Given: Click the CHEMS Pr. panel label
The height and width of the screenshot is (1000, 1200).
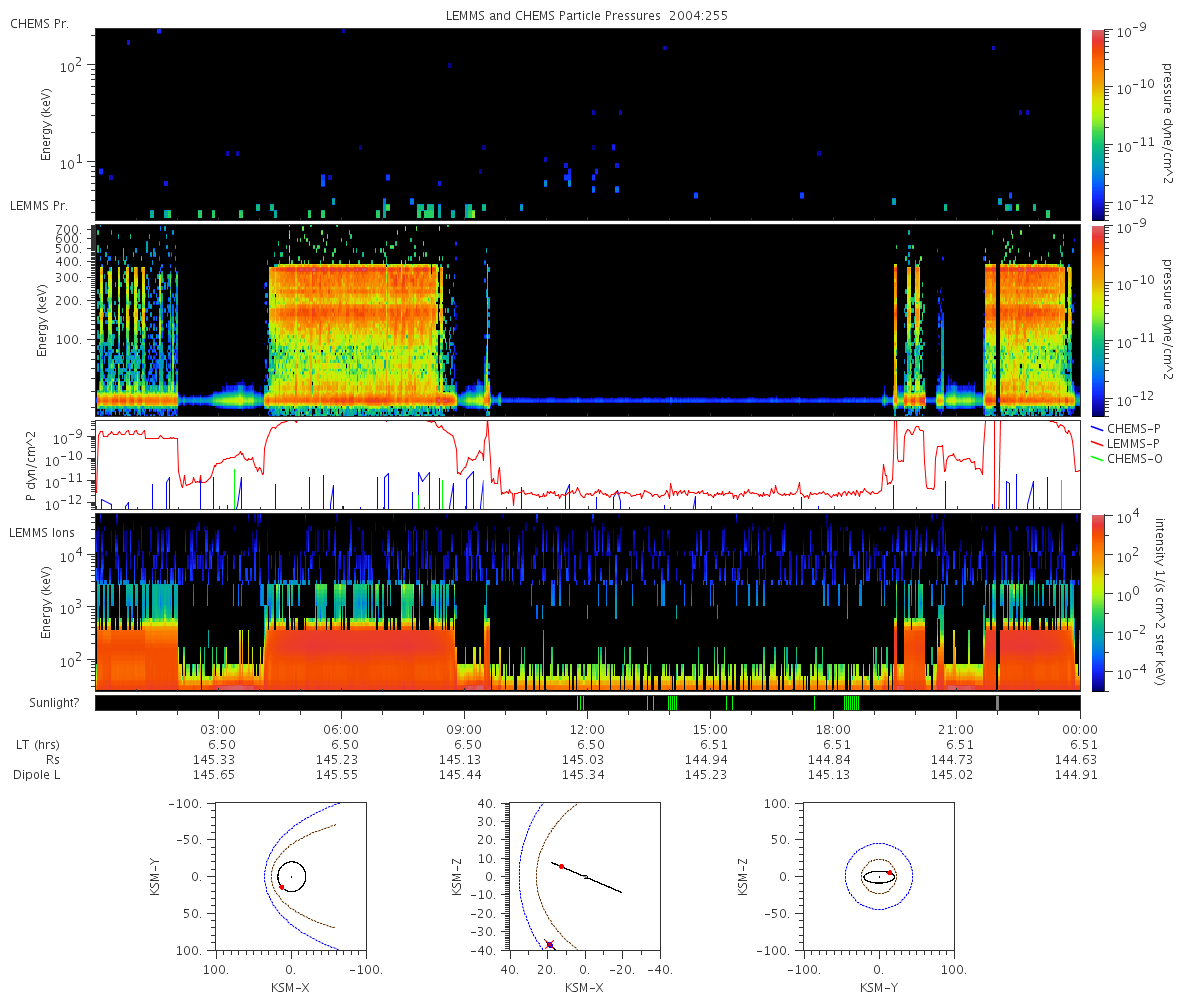Looking at the screenshot, I should 39,23.
